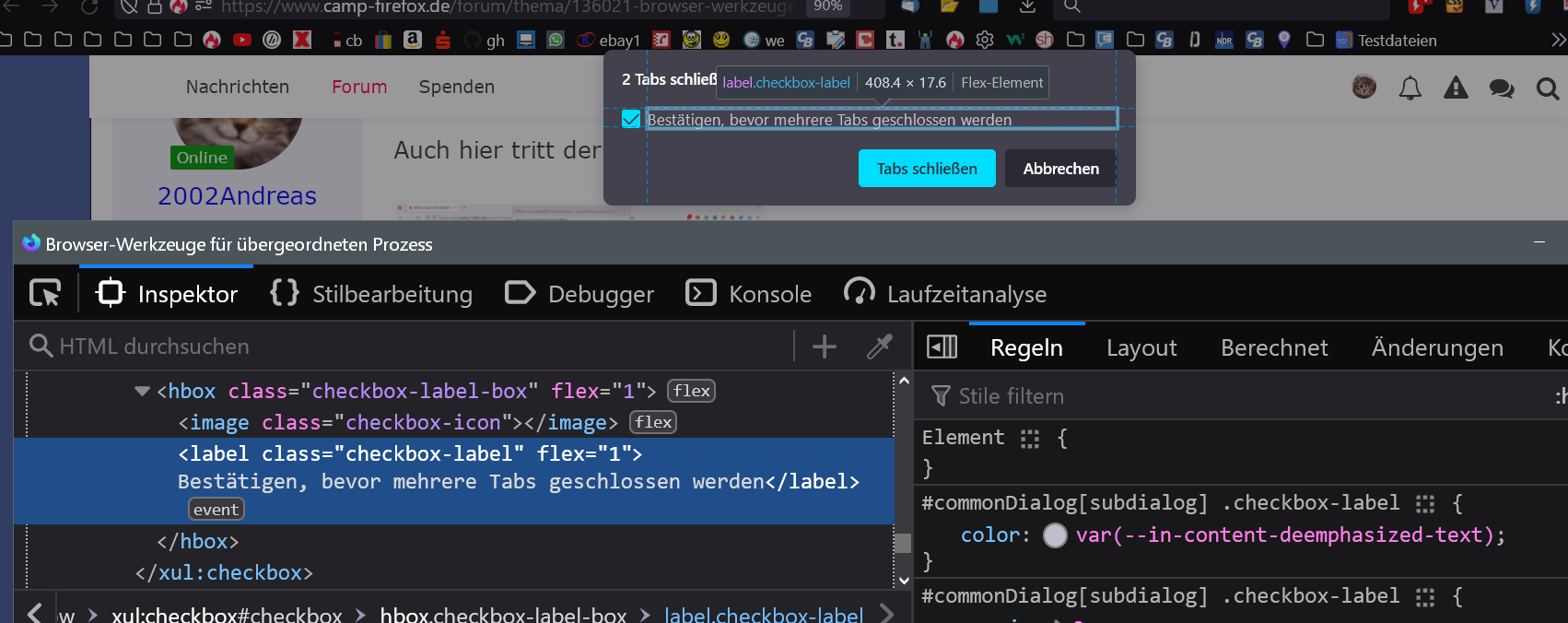Open the Layout side panel tab
Viewport: 1568px width, 623px height.
tap(1141, 347)
